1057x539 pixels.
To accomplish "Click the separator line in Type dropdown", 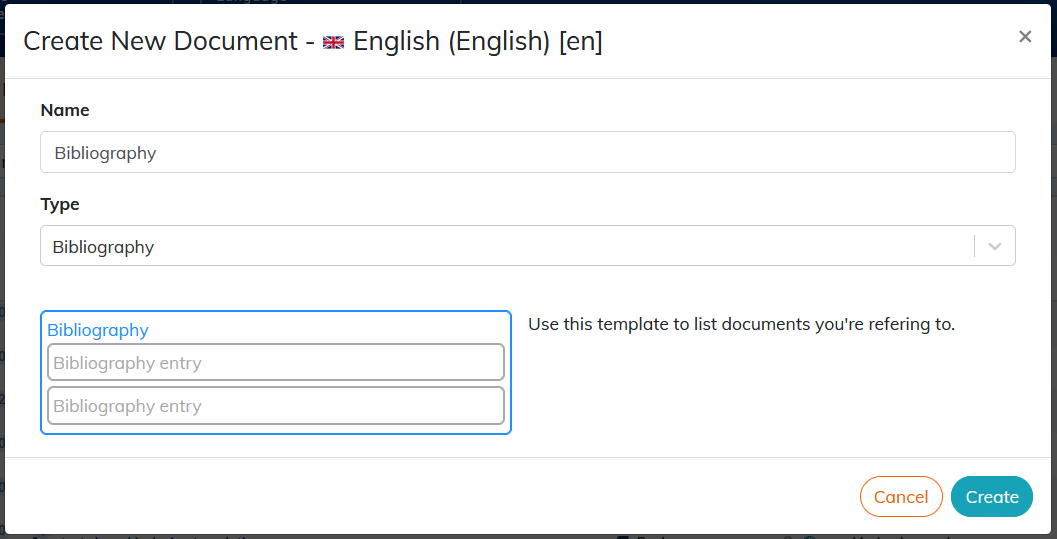I will pos(975,246).
